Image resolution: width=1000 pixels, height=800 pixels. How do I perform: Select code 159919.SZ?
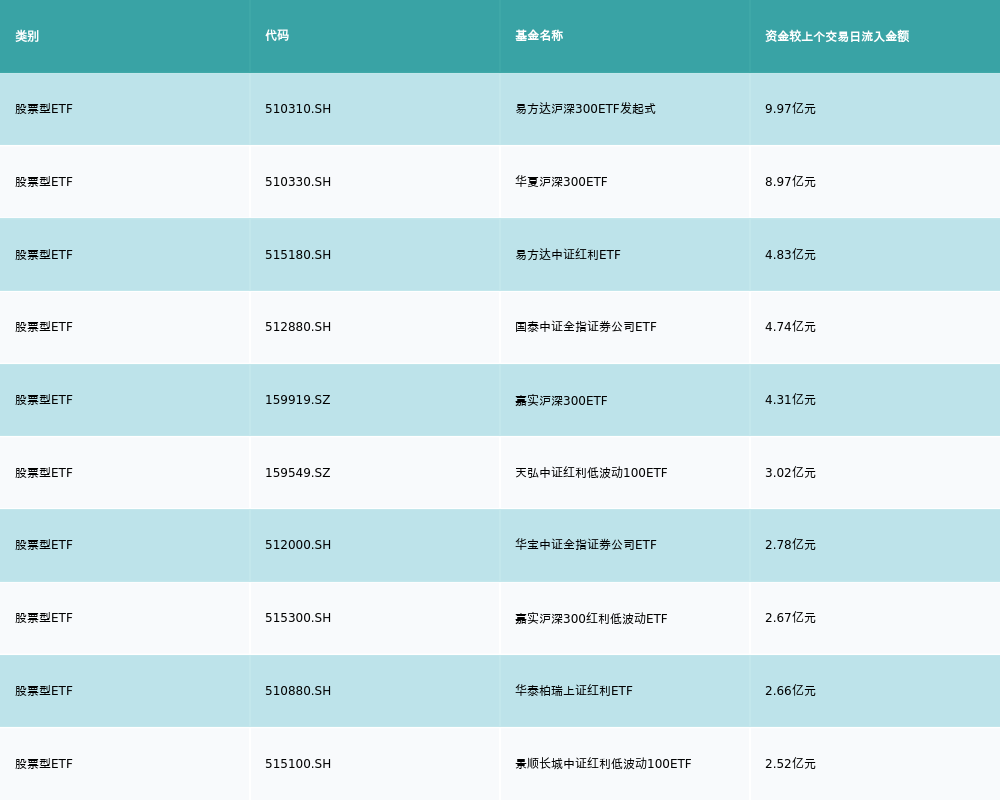click(x=298, y=400)
